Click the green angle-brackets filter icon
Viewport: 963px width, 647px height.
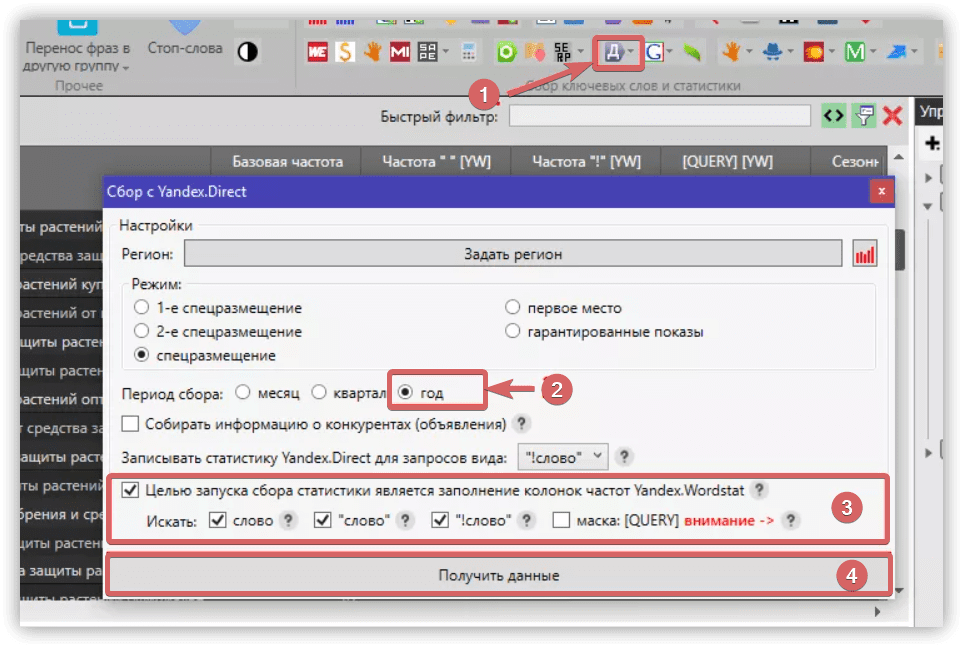[x=833, y=116]
